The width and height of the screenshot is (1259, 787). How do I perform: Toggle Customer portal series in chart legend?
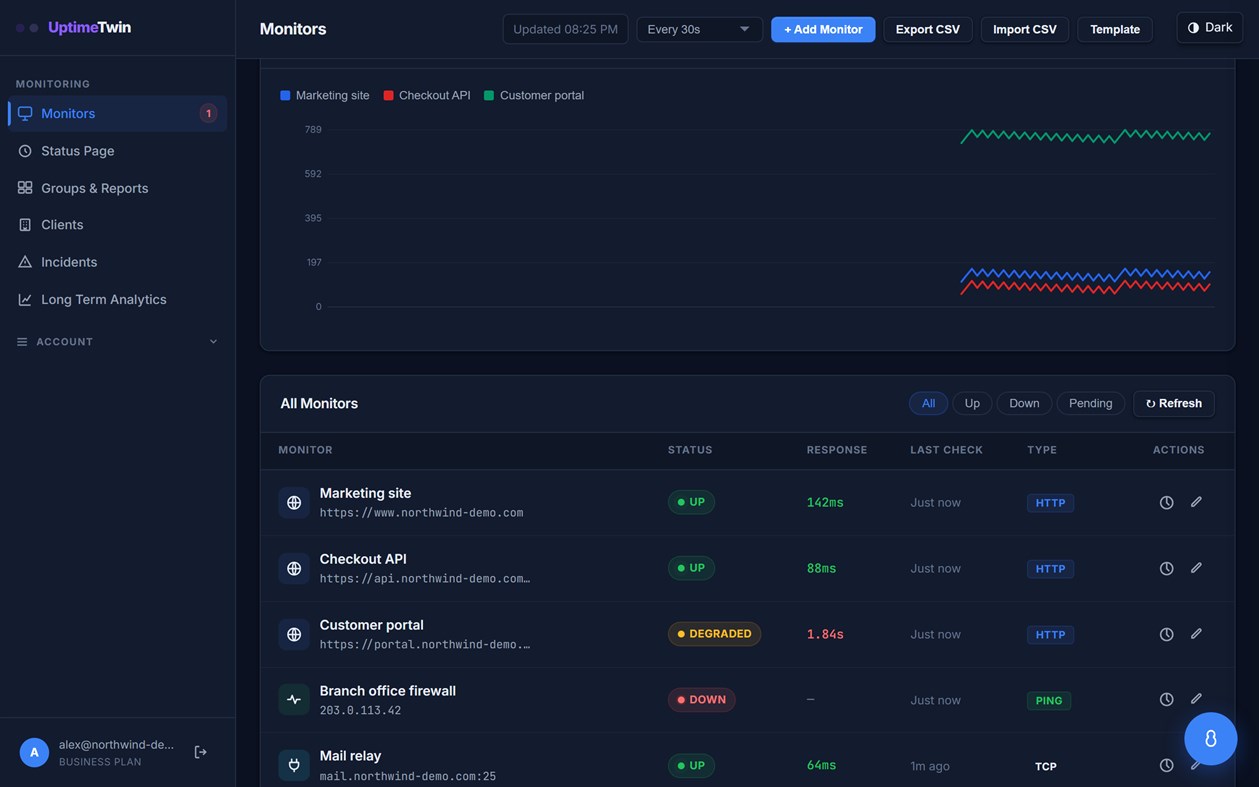click(534, 95)
